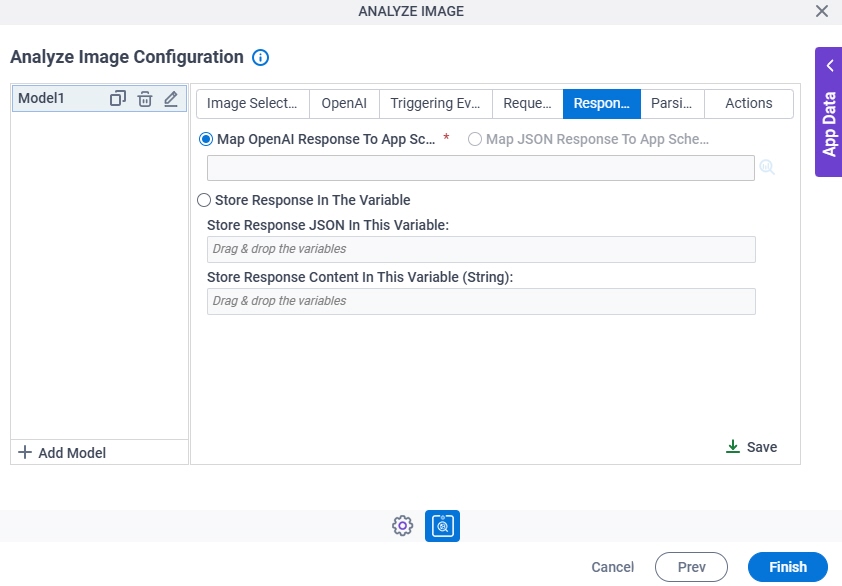Open info icon beside Analyze Image Configuration
This screenshot has height=586, width=842.
pyautogui.click(x=260, y=57)
